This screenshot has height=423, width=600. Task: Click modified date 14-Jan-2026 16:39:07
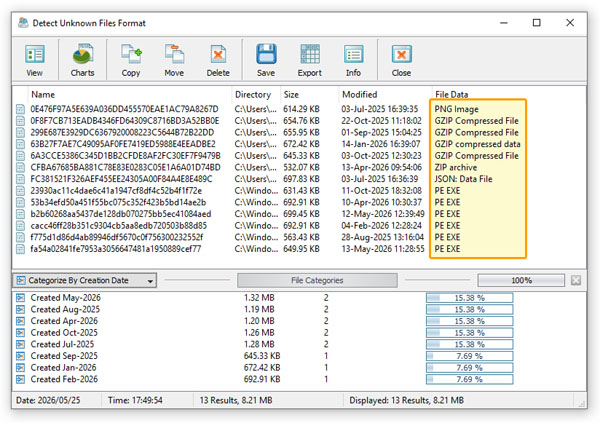click(381, 144)
